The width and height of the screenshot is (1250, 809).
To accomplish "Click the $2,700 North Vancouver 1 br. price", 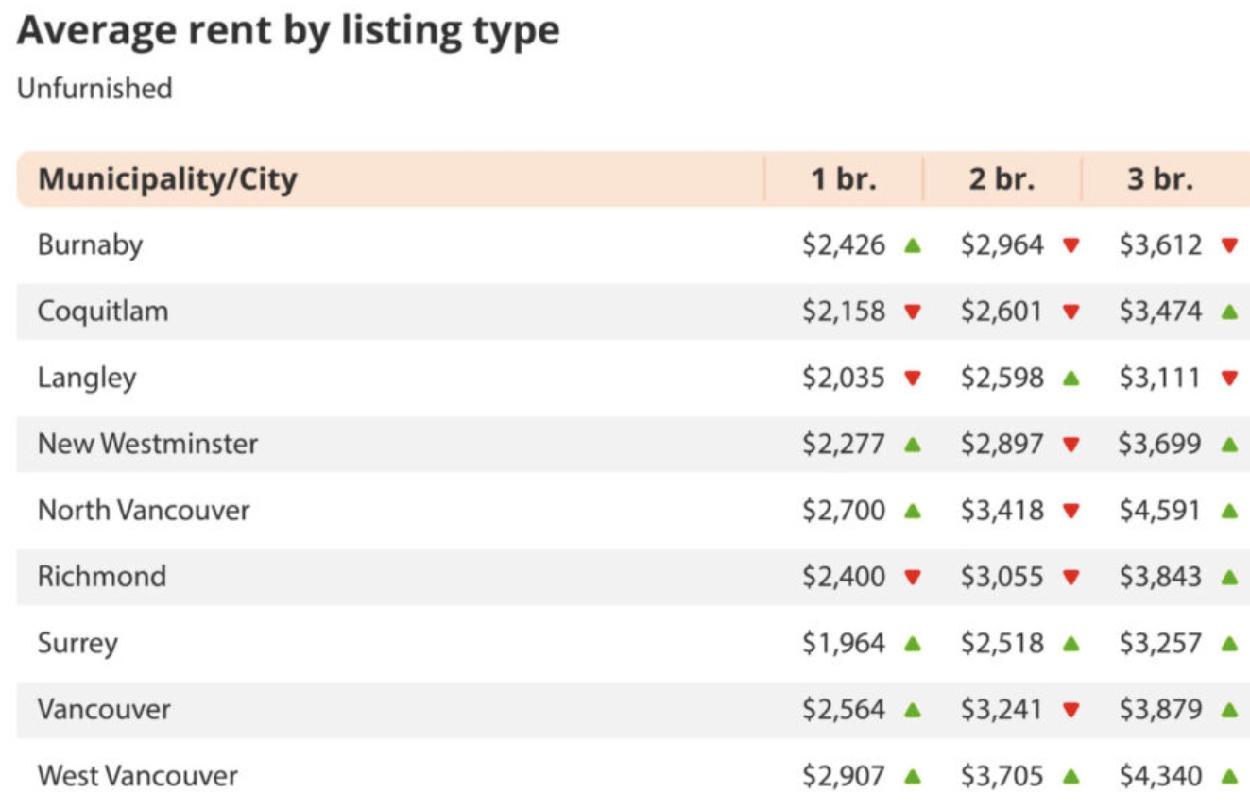I will [x=843, y=511].
